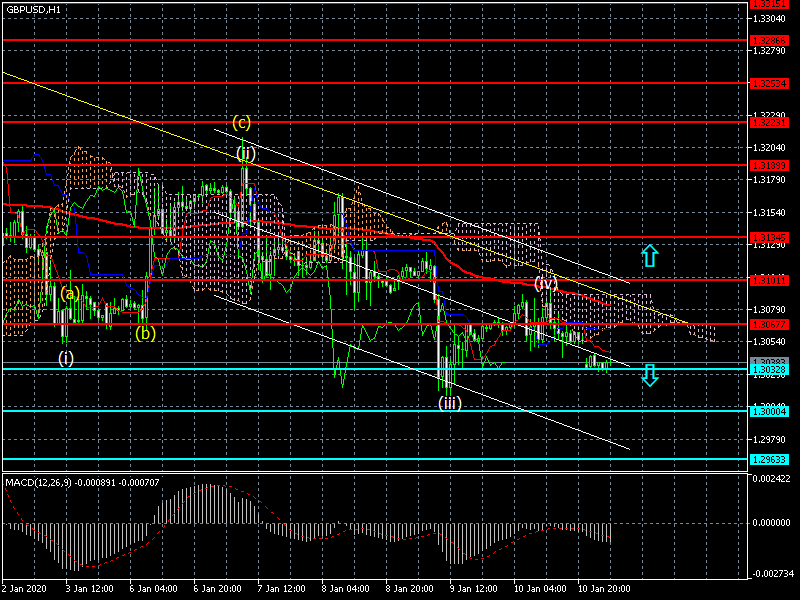Select the yellow (b) wave label
This screenshot has height=600, width=800.
click(145, 333)
